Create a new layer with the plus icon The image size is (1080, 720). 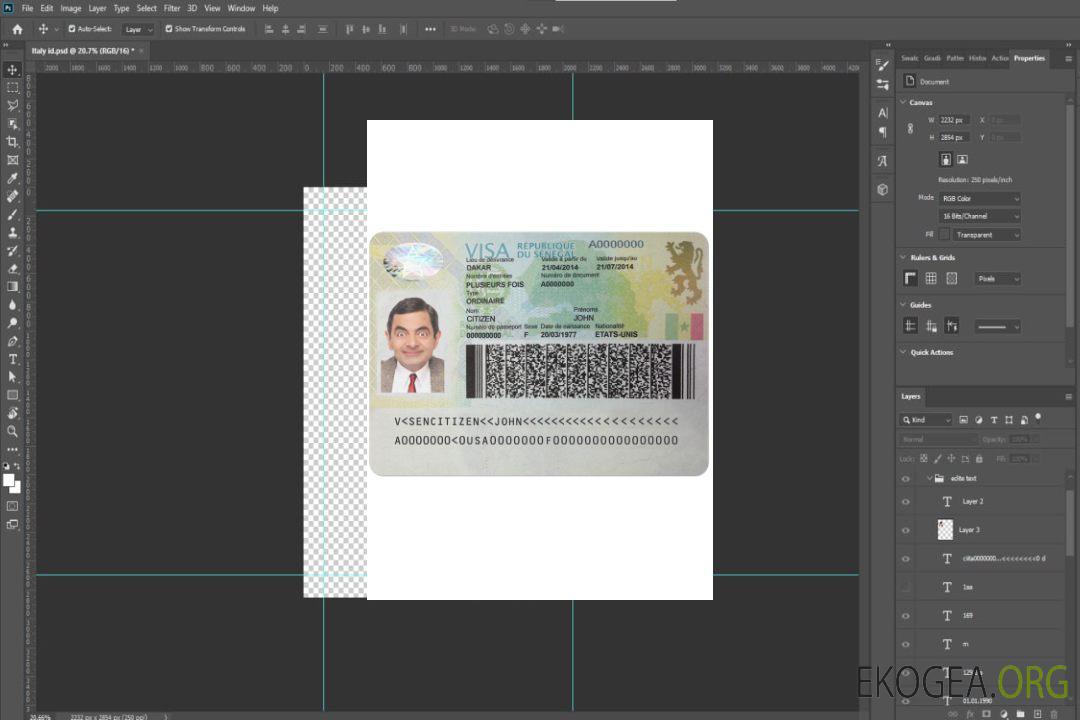click(x=1037, y=714)
